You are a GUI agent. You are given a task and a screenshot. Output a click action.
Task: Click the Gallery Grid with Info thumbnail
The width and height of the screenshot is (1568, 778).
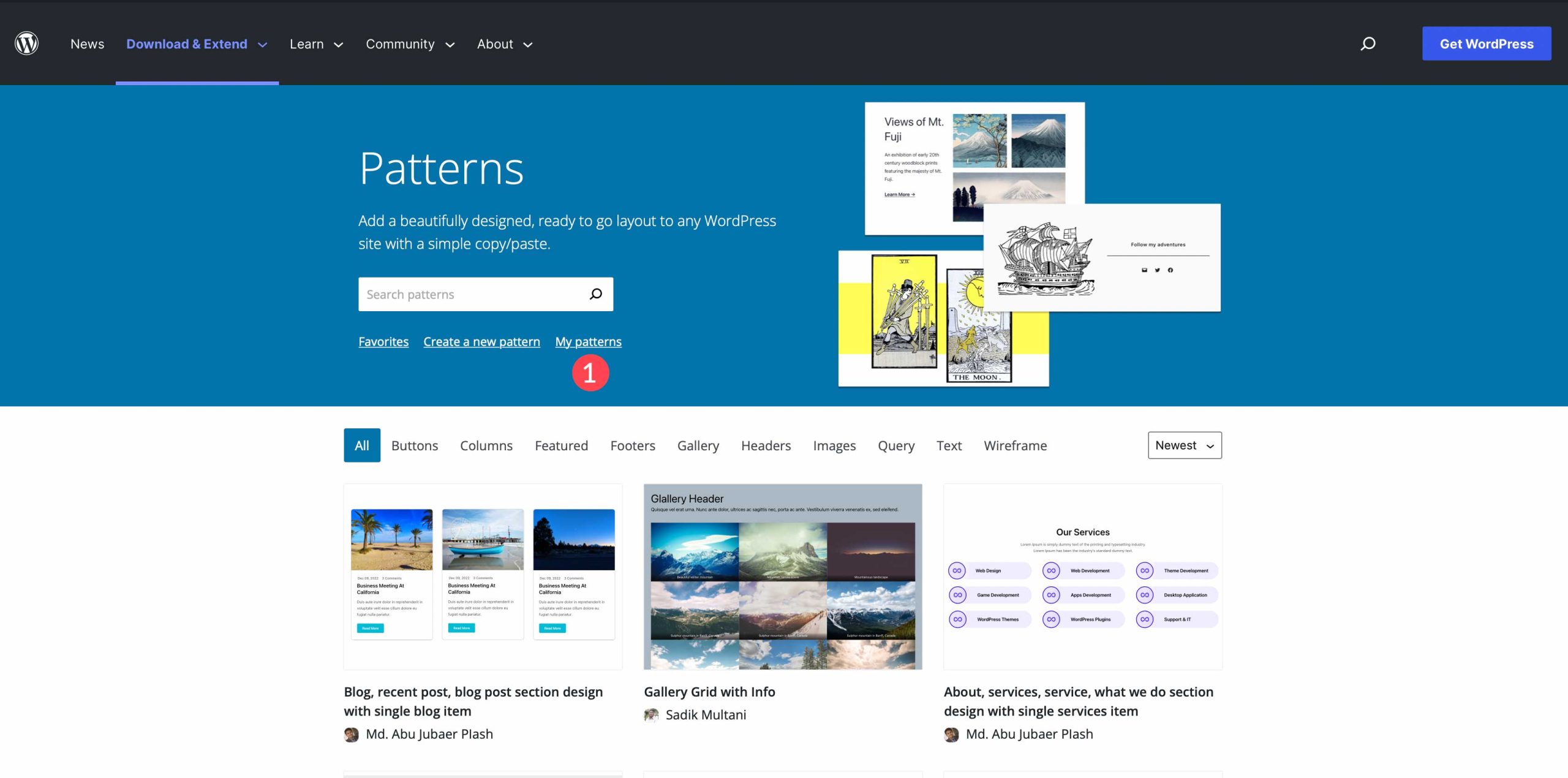[x=783, y=576]
